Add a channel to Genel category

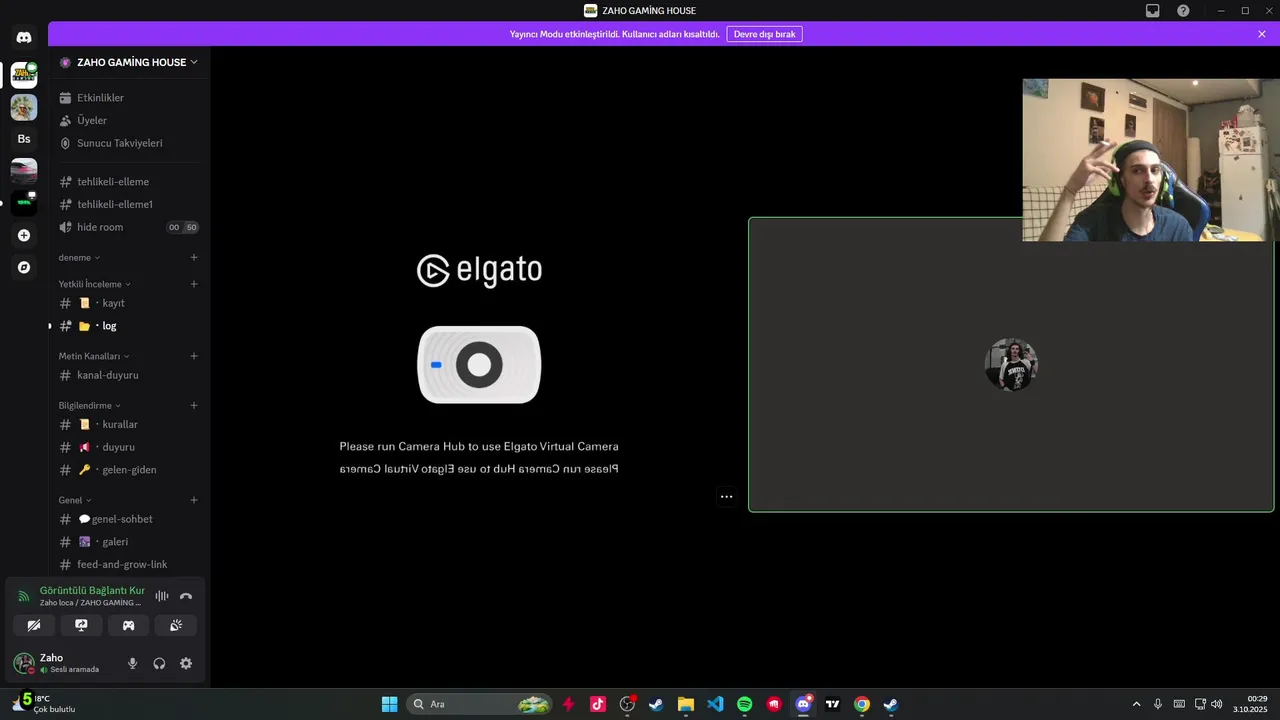[x=194, y=500]
